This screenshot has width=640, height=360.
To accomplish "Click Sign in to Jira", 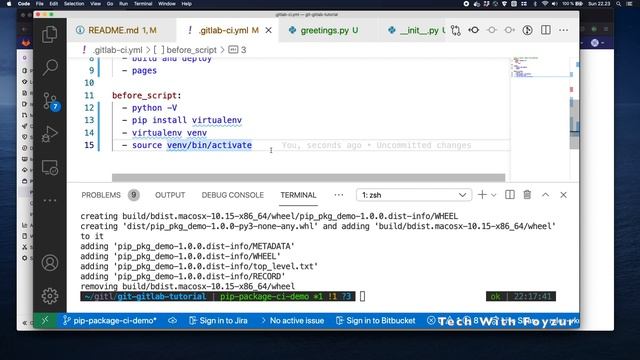I will pos(218,321).
